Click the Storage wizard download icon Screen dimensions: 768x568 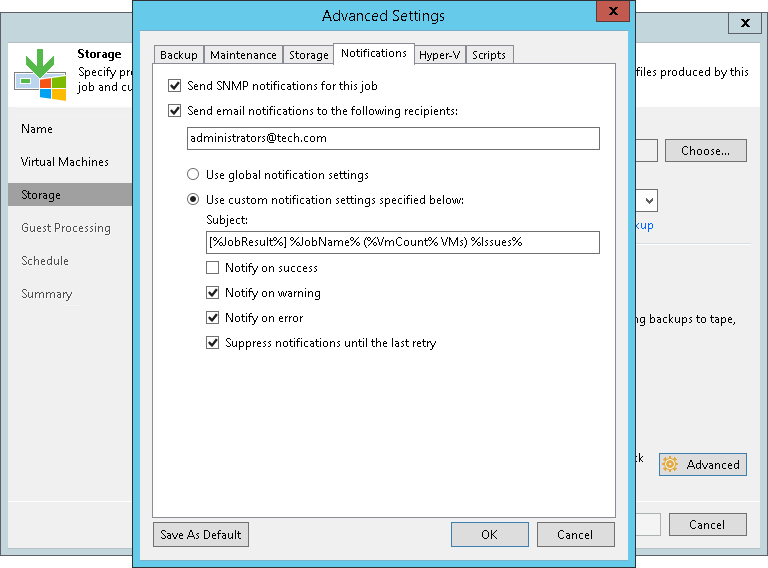tap(40, 74)
